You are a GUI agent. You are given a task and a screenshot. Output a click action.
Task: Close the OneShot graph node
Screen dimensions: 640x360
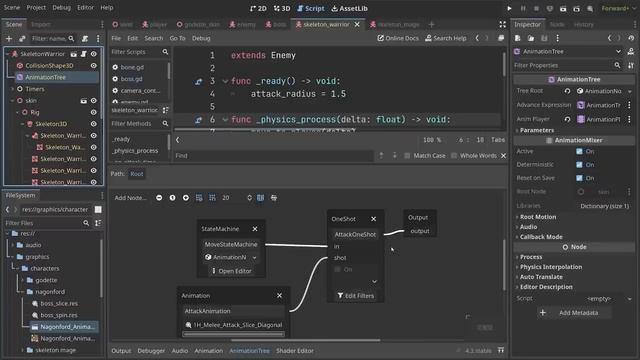(373, 219)
